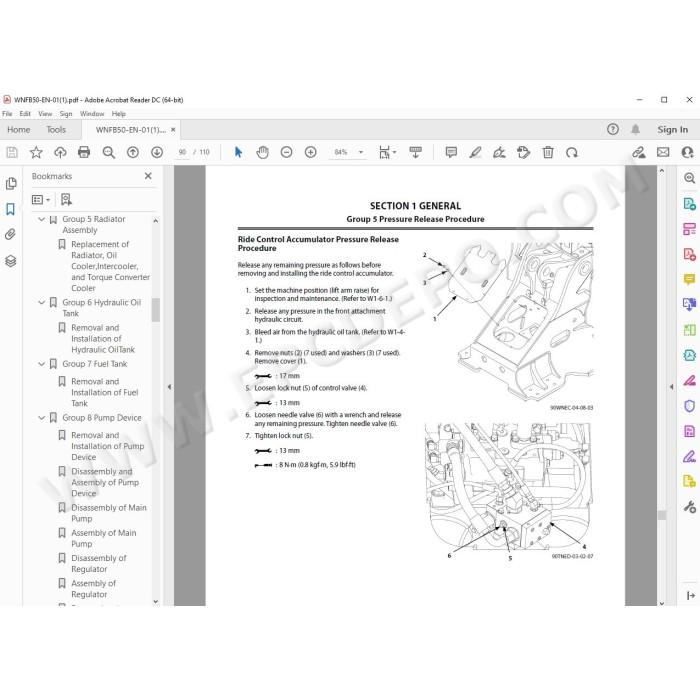Open Removal and Installation of Hydraulic OilTank bookmark
The image size is (700, 700).
pyautogui.click(x=103, y=338)
